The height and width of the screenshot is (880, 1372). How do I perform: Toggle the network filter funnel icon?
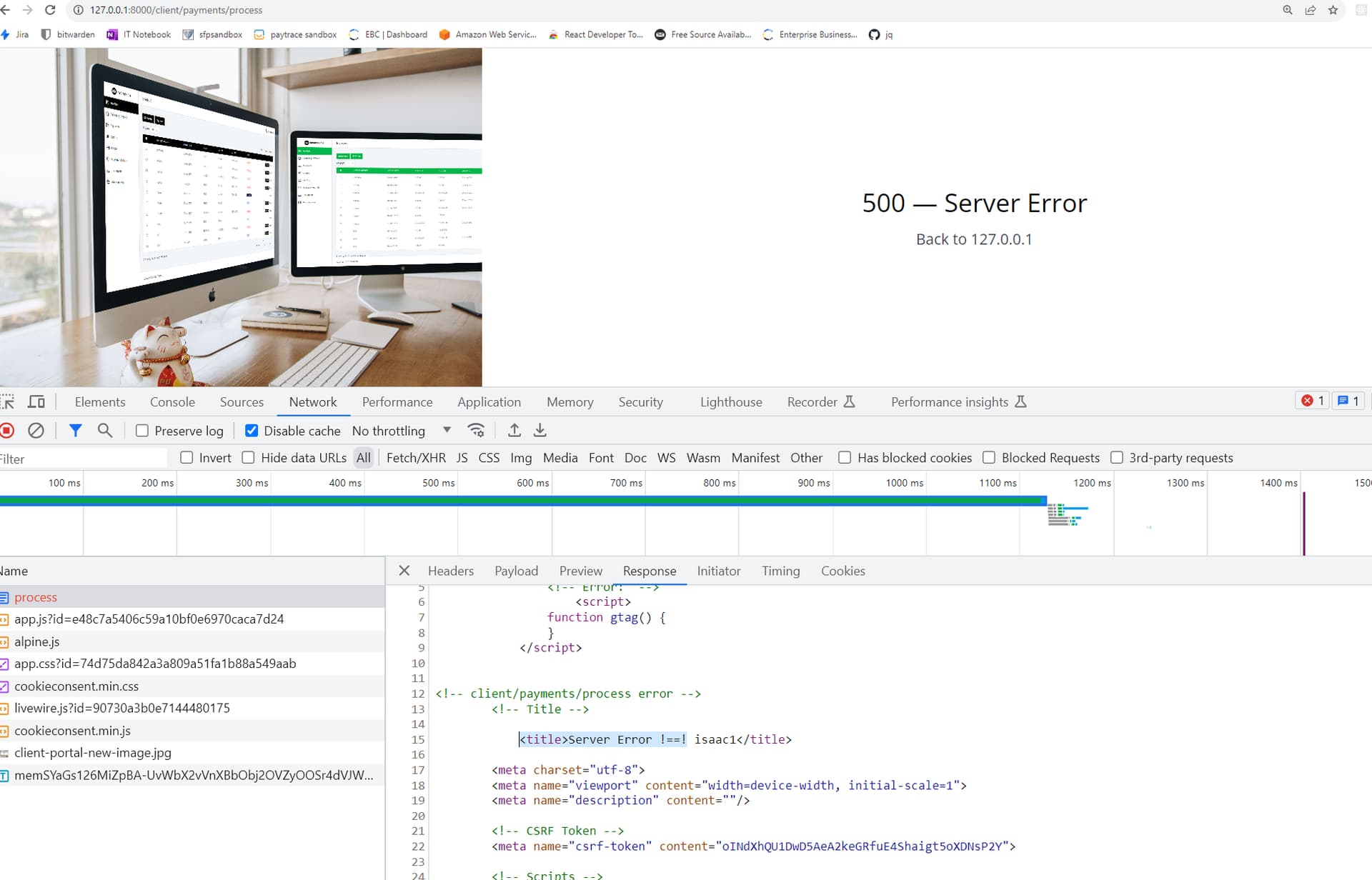(75, 431)
